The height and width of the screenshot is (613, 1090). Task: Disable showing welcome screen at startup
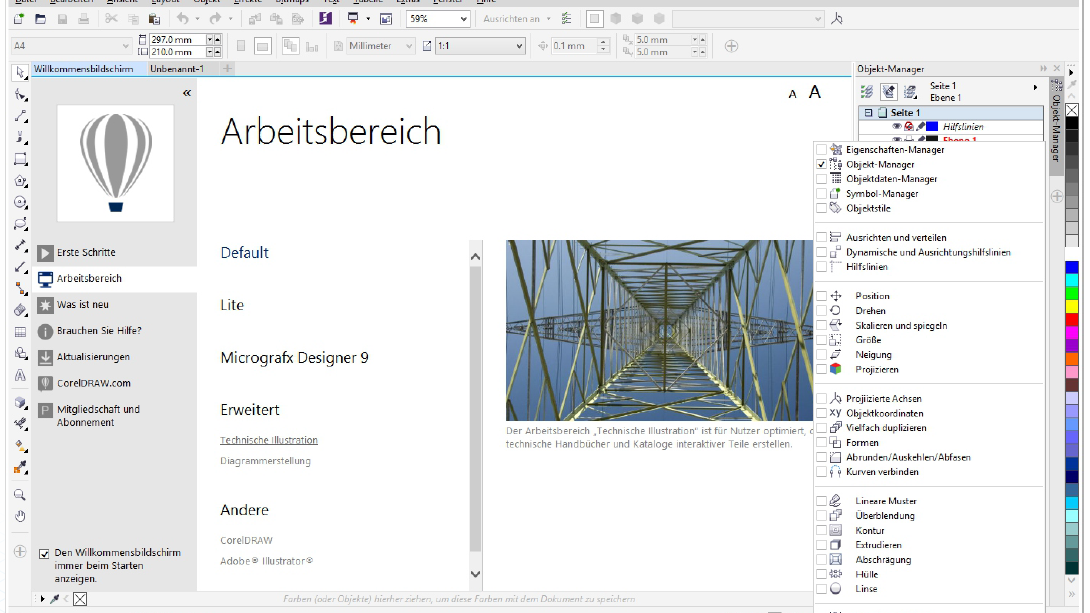click(44, 553)
